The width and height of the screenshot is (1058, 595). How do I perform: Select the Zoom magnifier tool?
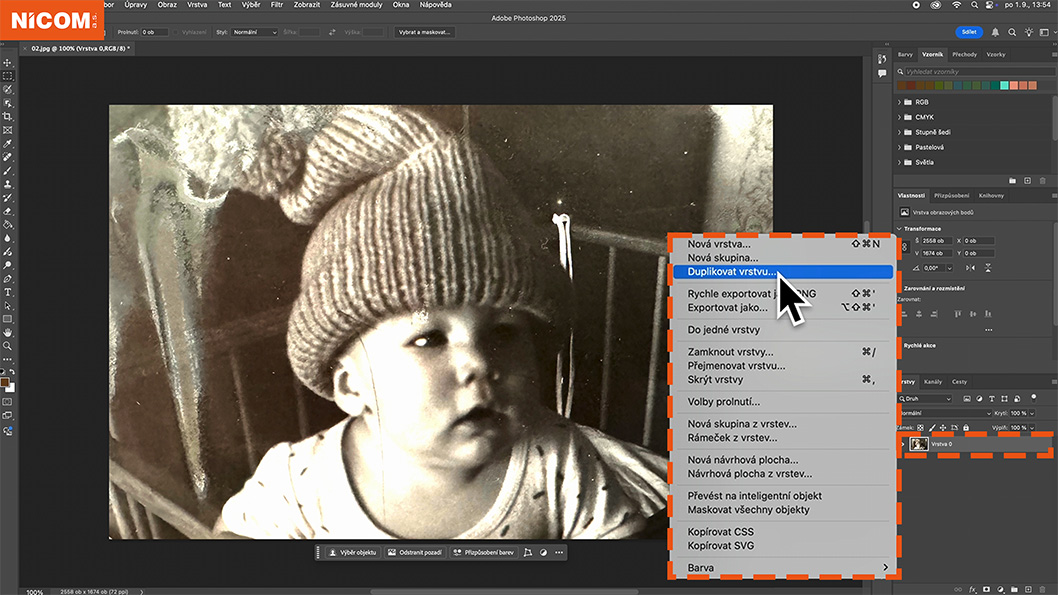(x=8, y=346)
